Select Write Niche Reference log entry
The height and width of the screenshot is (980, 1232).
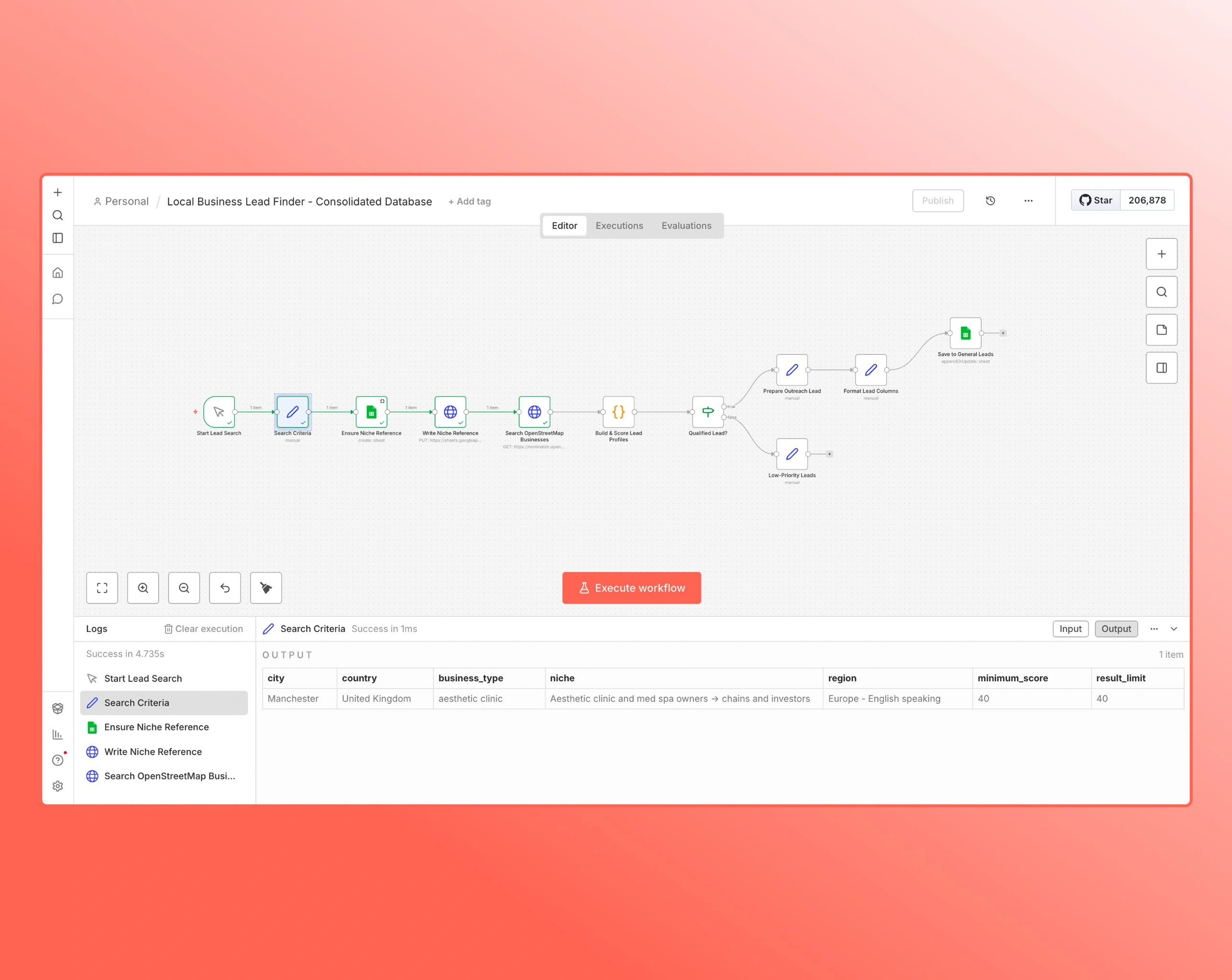click(x=164, y=751)
